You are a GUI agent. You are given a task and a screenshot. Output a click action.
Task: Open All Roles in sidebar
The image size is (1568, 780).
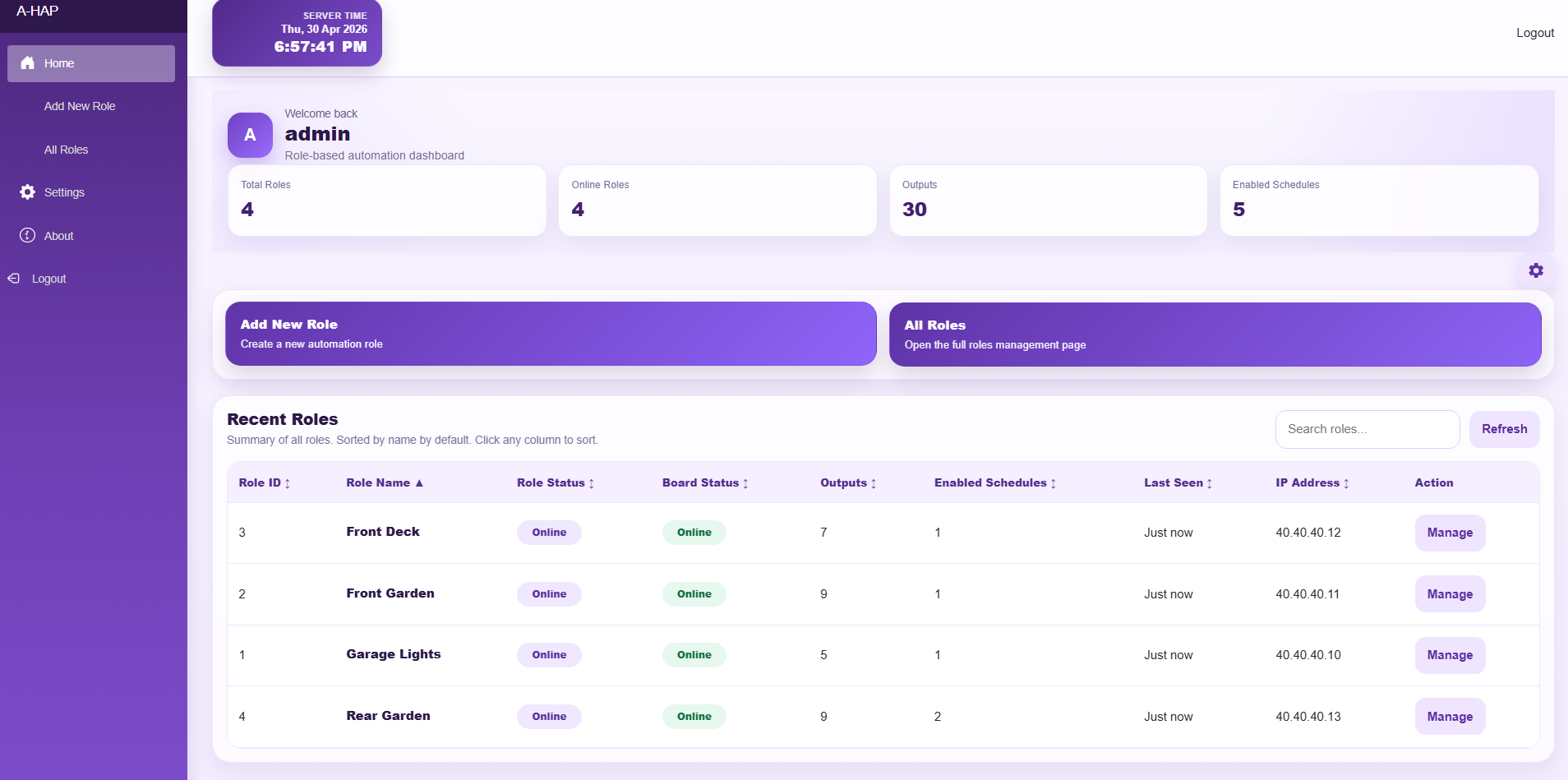pyautogui.click(x=66, y=150)
